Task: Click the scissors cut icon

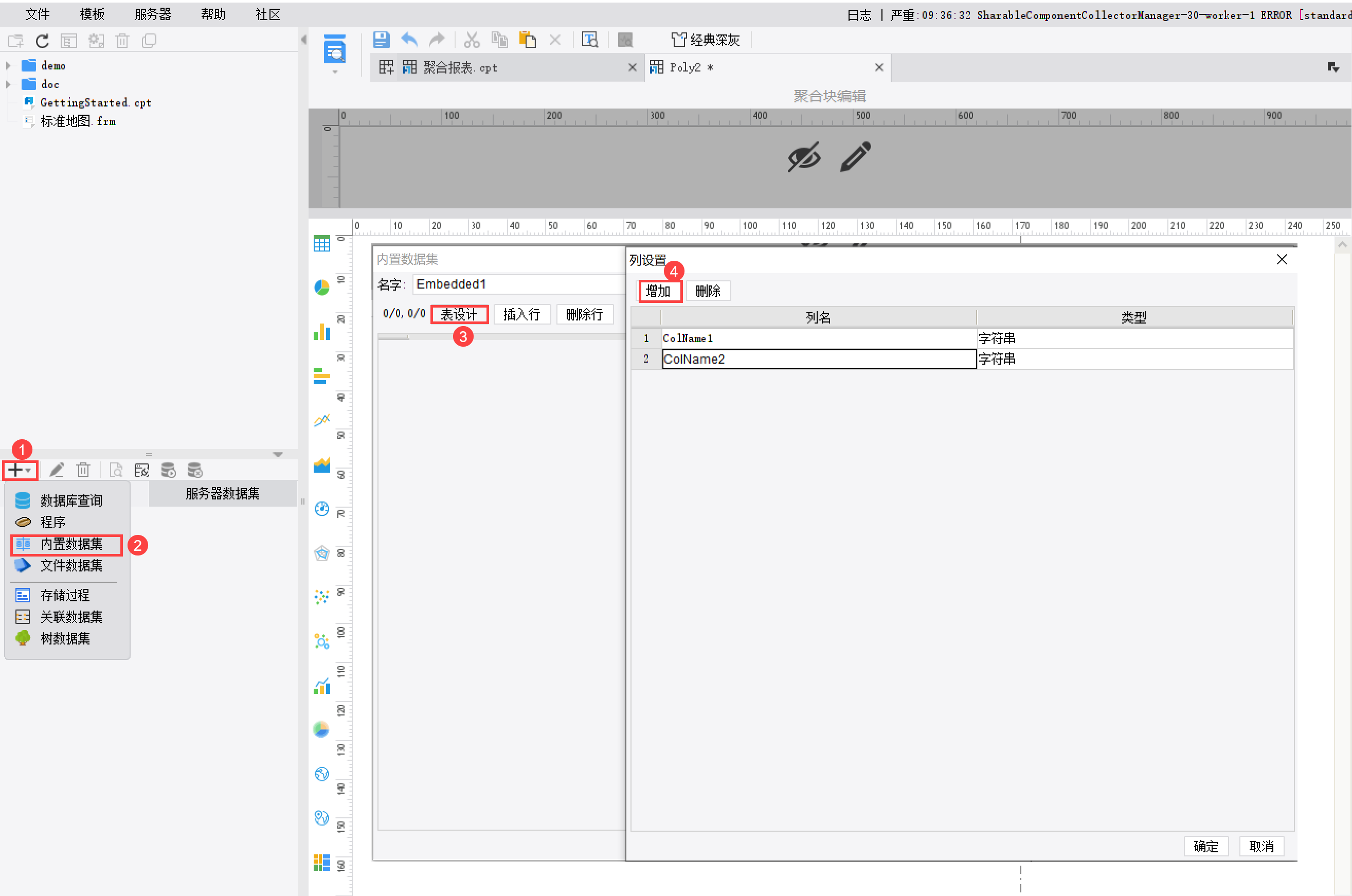Action: 471,40
